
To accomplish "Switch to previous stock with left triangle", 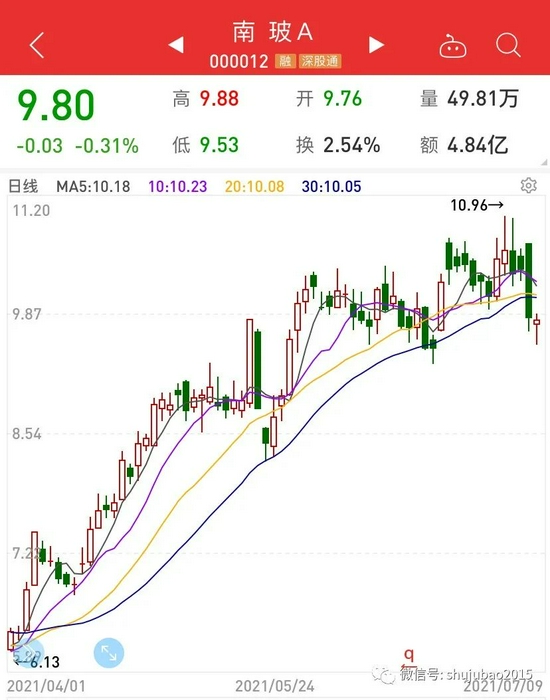I will (176, 45).
